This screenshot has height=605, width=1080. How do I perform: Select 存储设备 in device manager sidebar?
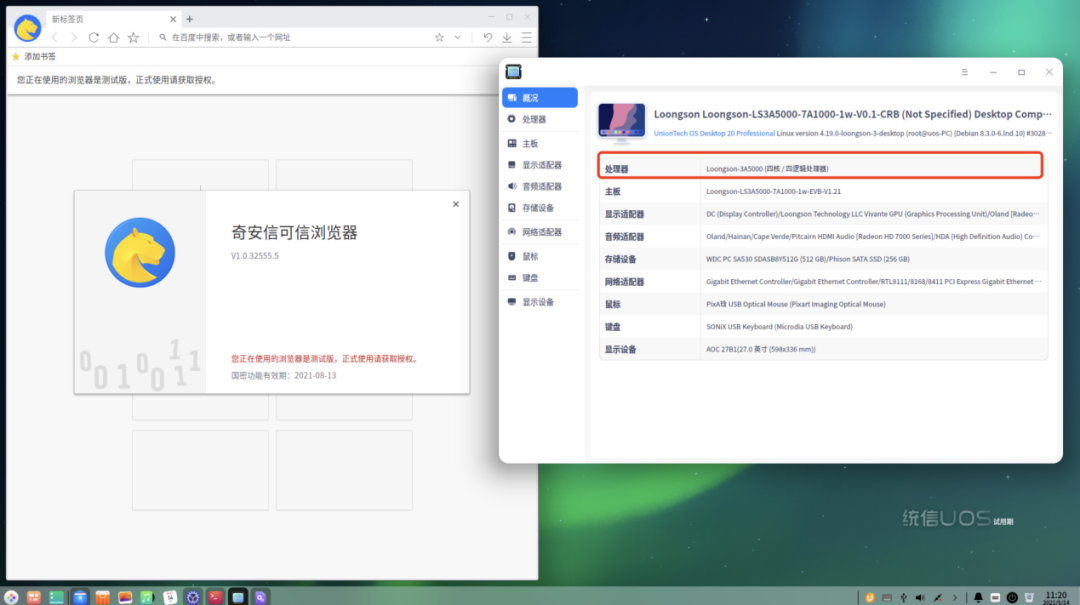540,207
